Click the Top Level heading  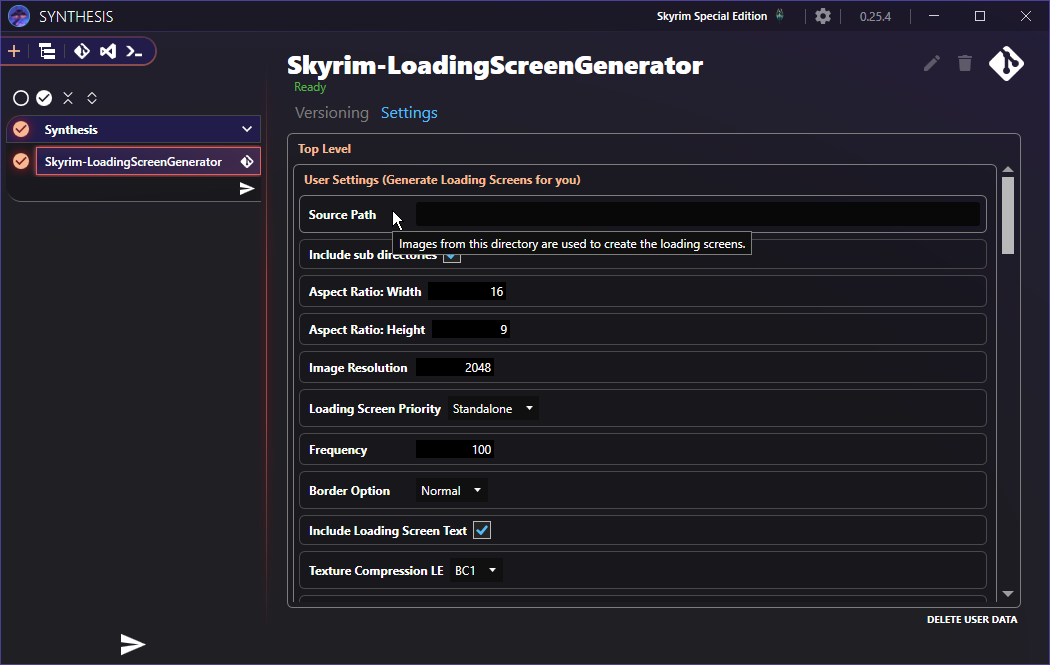coord(324,149)
